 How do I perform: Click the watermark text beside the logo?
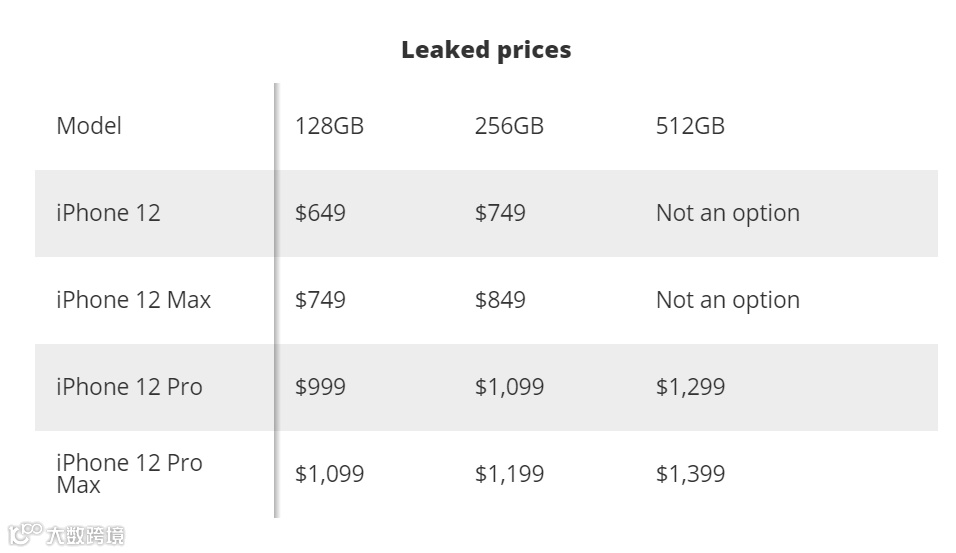[85, 535]
